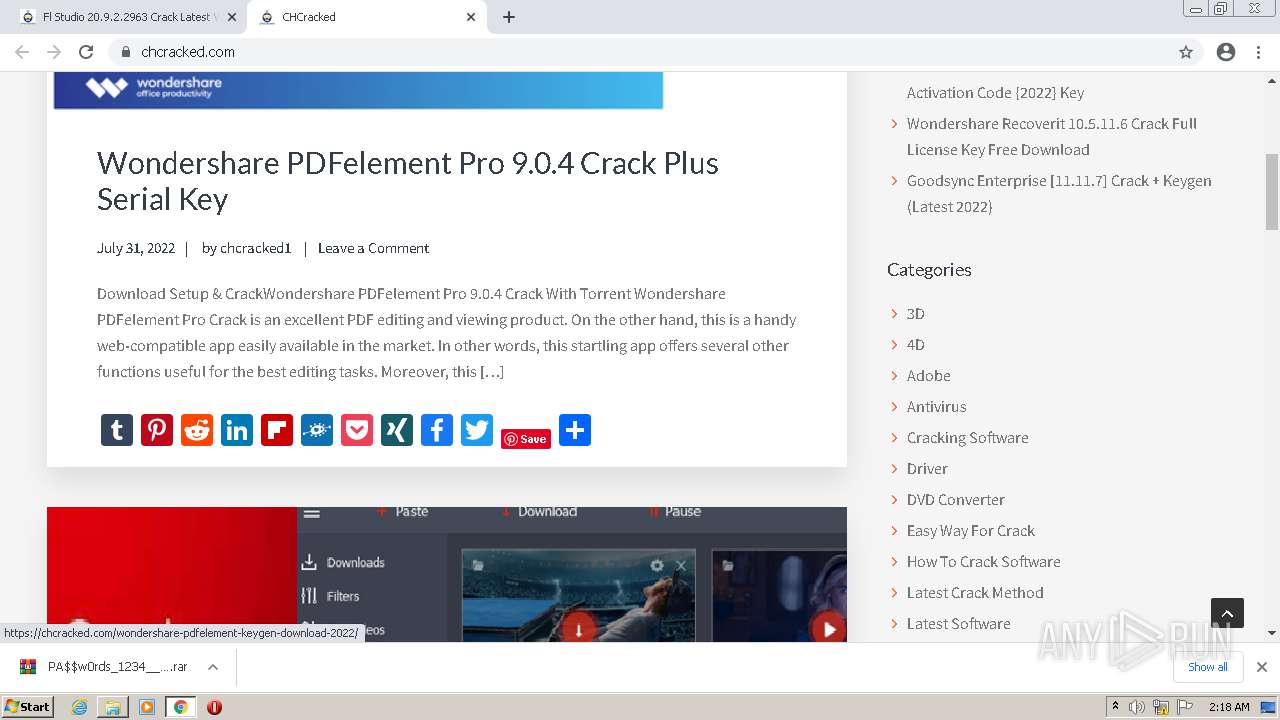Open How To Crack Software category
Screen dimensions: 1280x720
point(984,562)
